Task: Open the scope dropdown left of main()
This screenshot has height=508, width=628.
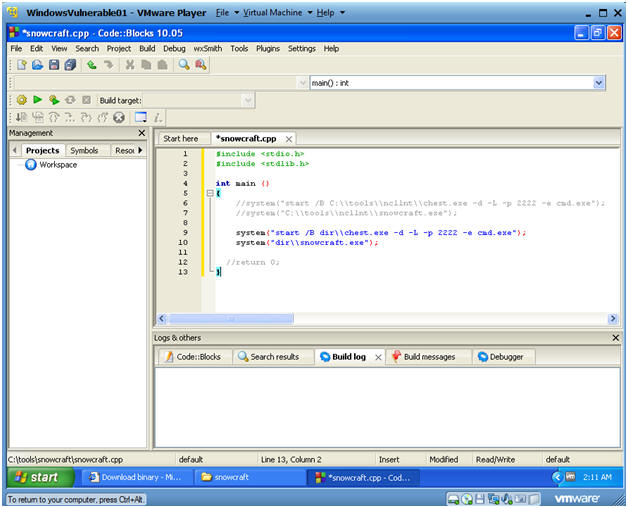Action: pyautogui.click(x=302, y=83)
